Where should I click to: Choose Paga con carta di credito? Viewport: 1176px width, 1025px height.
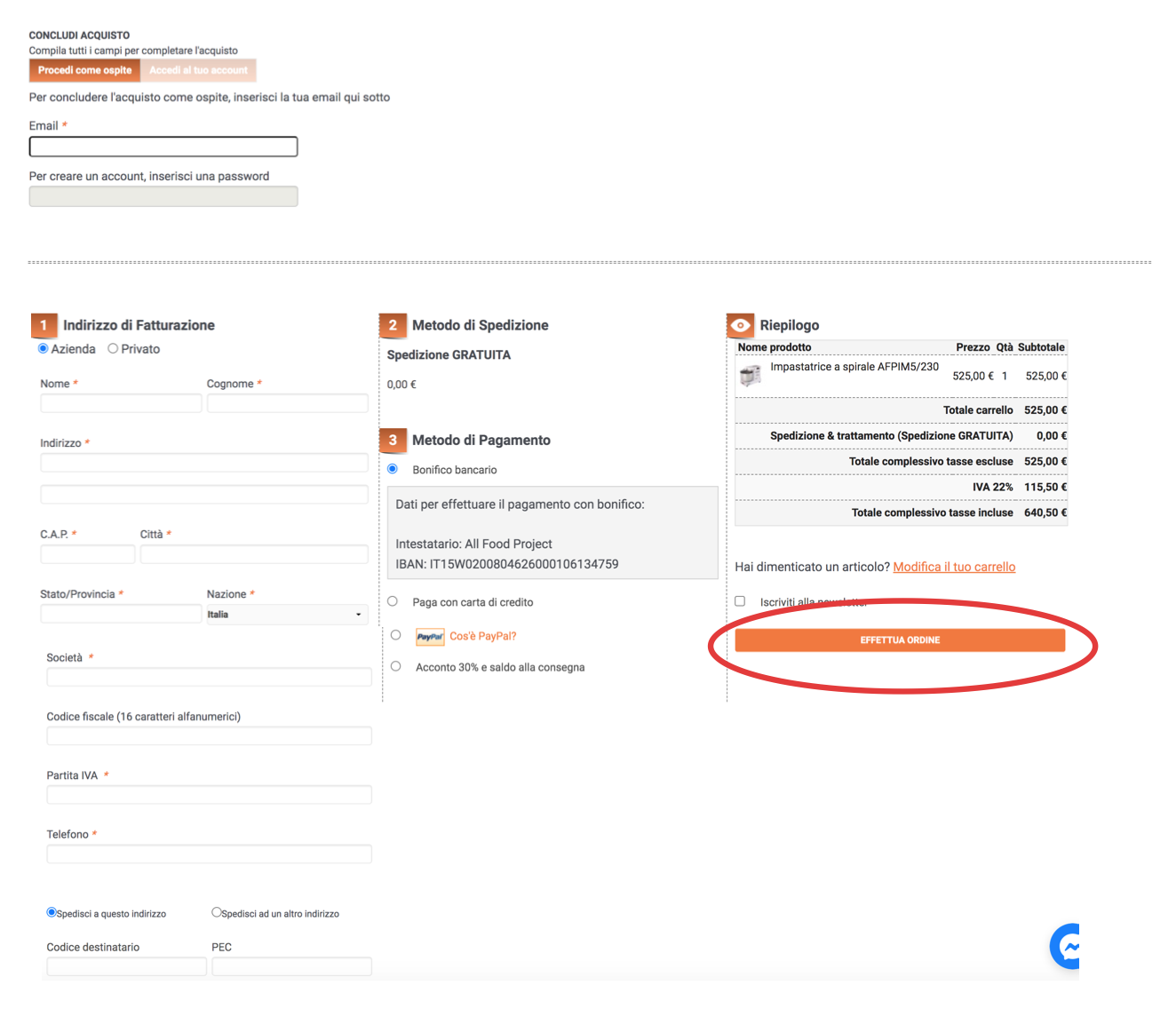click(393, 601)
